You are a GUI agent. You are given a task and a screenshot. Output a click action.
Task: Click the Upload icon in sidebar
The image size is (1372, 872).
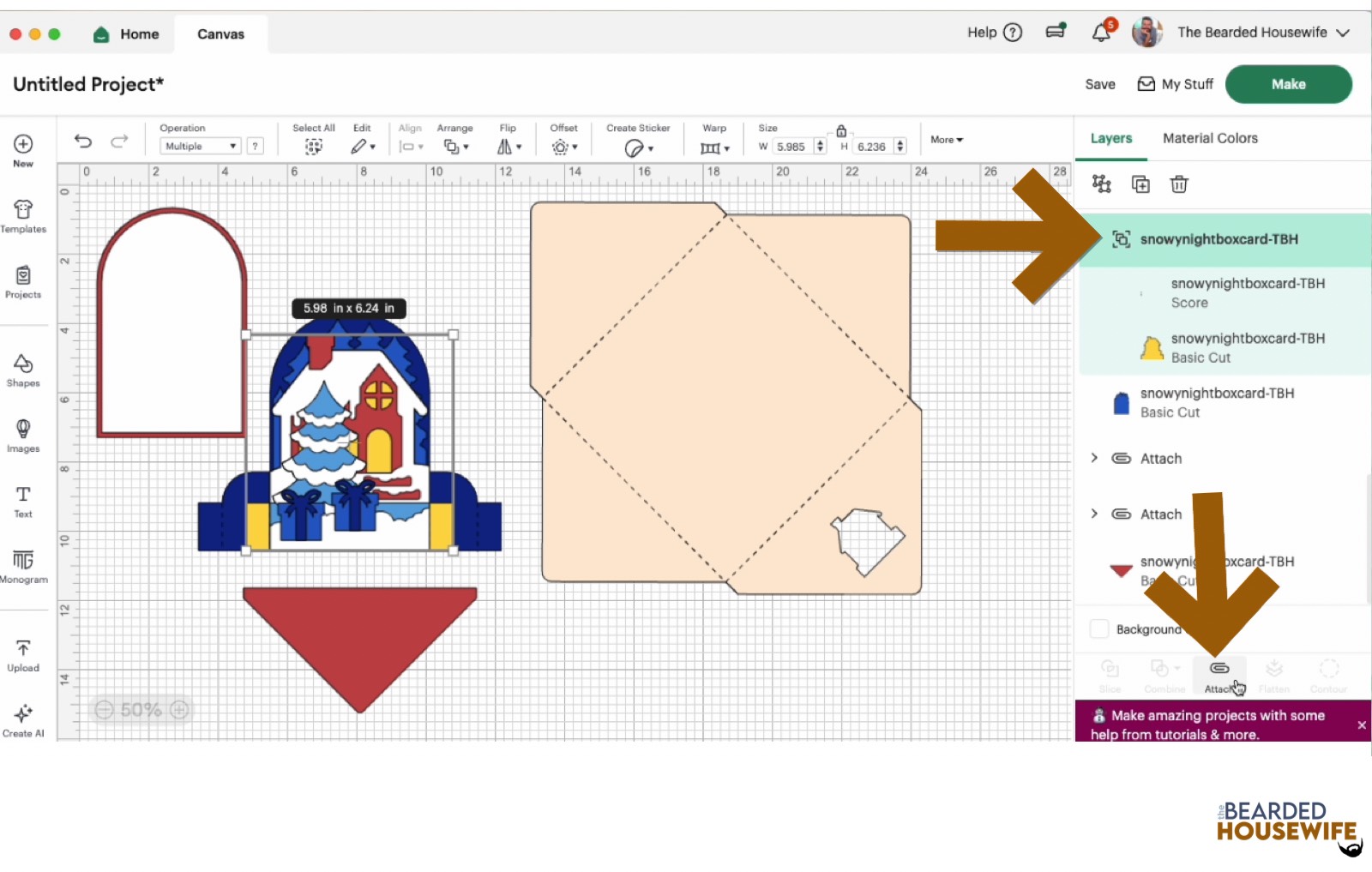pos(23,655)
